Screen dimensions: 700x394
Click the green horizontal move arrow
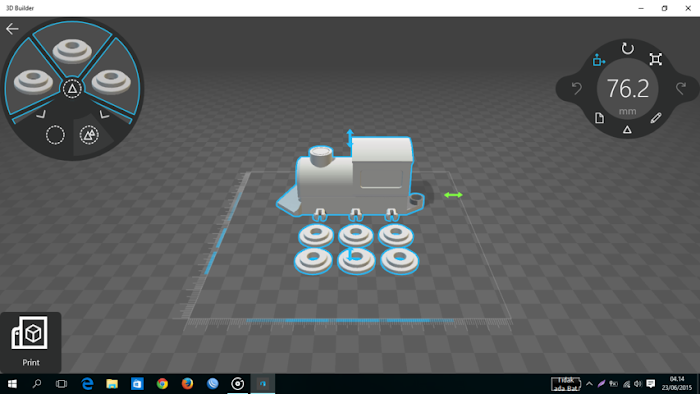pos(453,195)
